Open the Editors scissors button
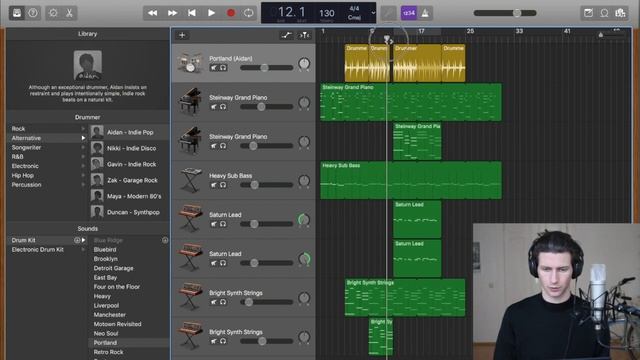Image resolution: width=640 pixels, height=360 pixels. (x=69, y=13)
